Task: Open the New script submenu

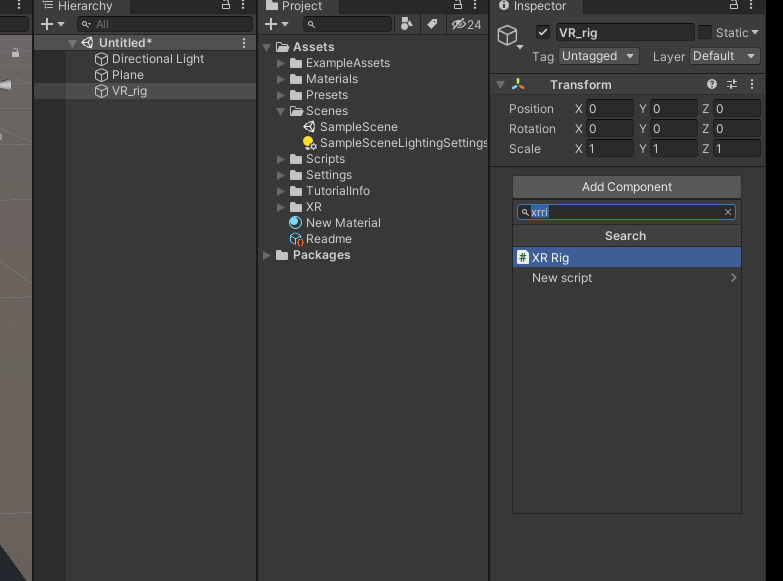Action: (627, 278)
